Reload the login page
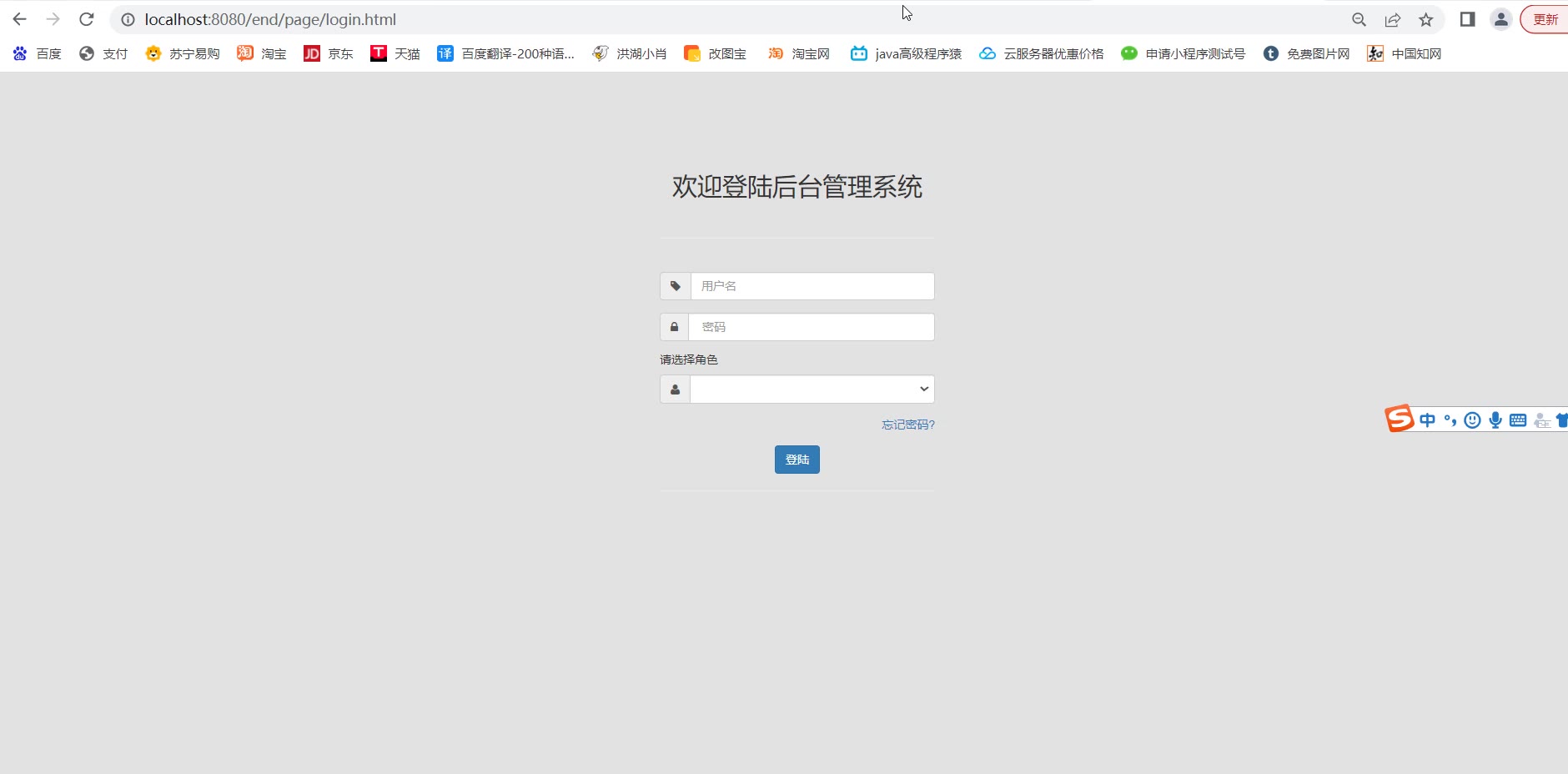This screenshot has height=774, width=1568. coord(87,19)
